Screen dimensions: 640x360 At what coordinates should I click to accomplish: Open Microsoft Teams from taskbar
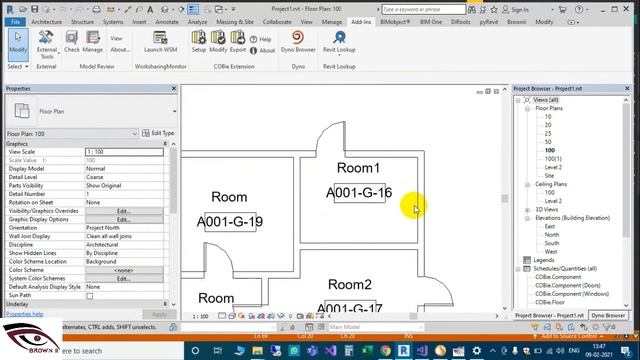(x=312, y=350)
